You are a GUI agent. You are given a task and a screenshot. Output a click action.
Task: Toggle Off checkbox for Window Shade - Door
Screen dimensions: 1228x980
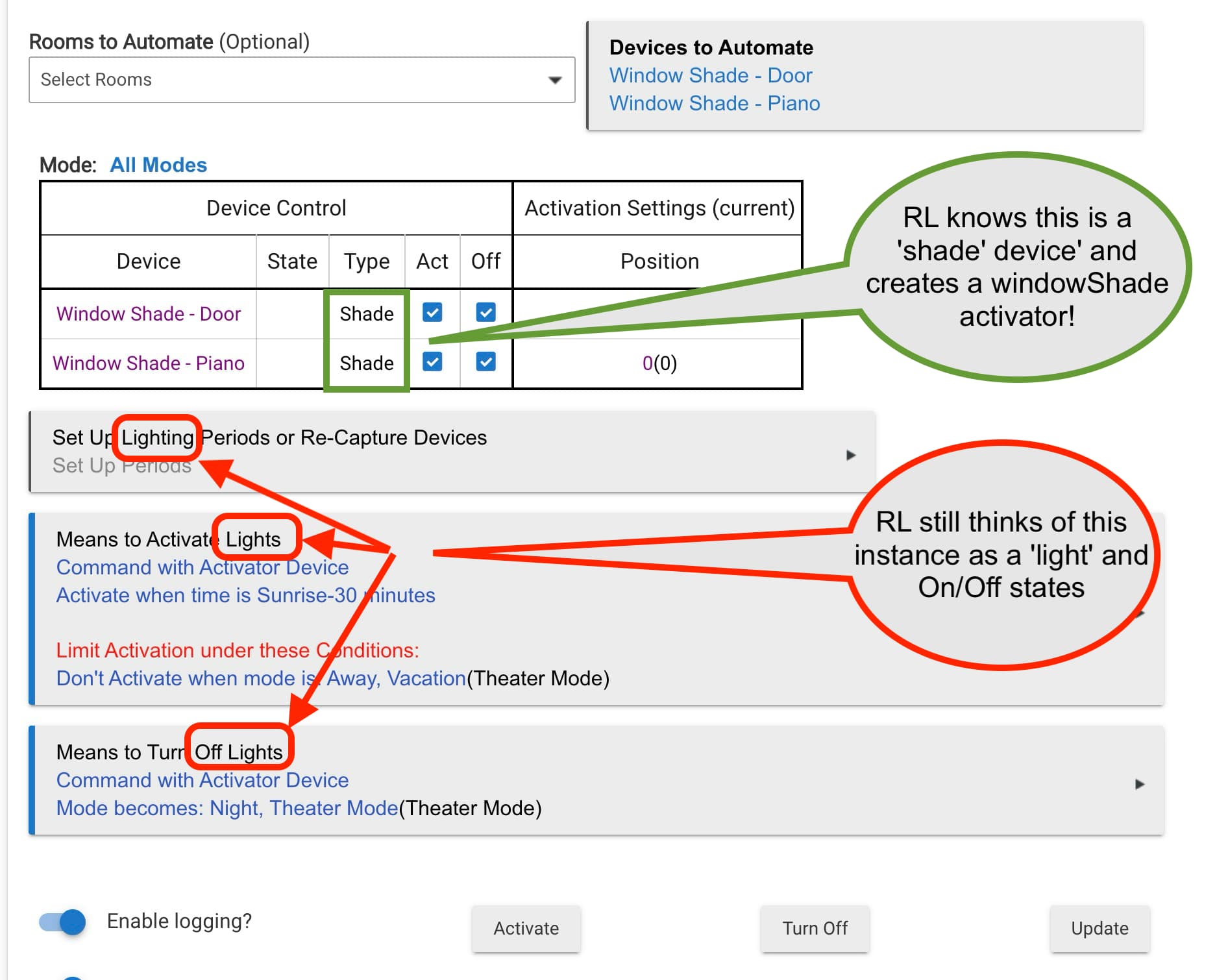click(485, 312)
